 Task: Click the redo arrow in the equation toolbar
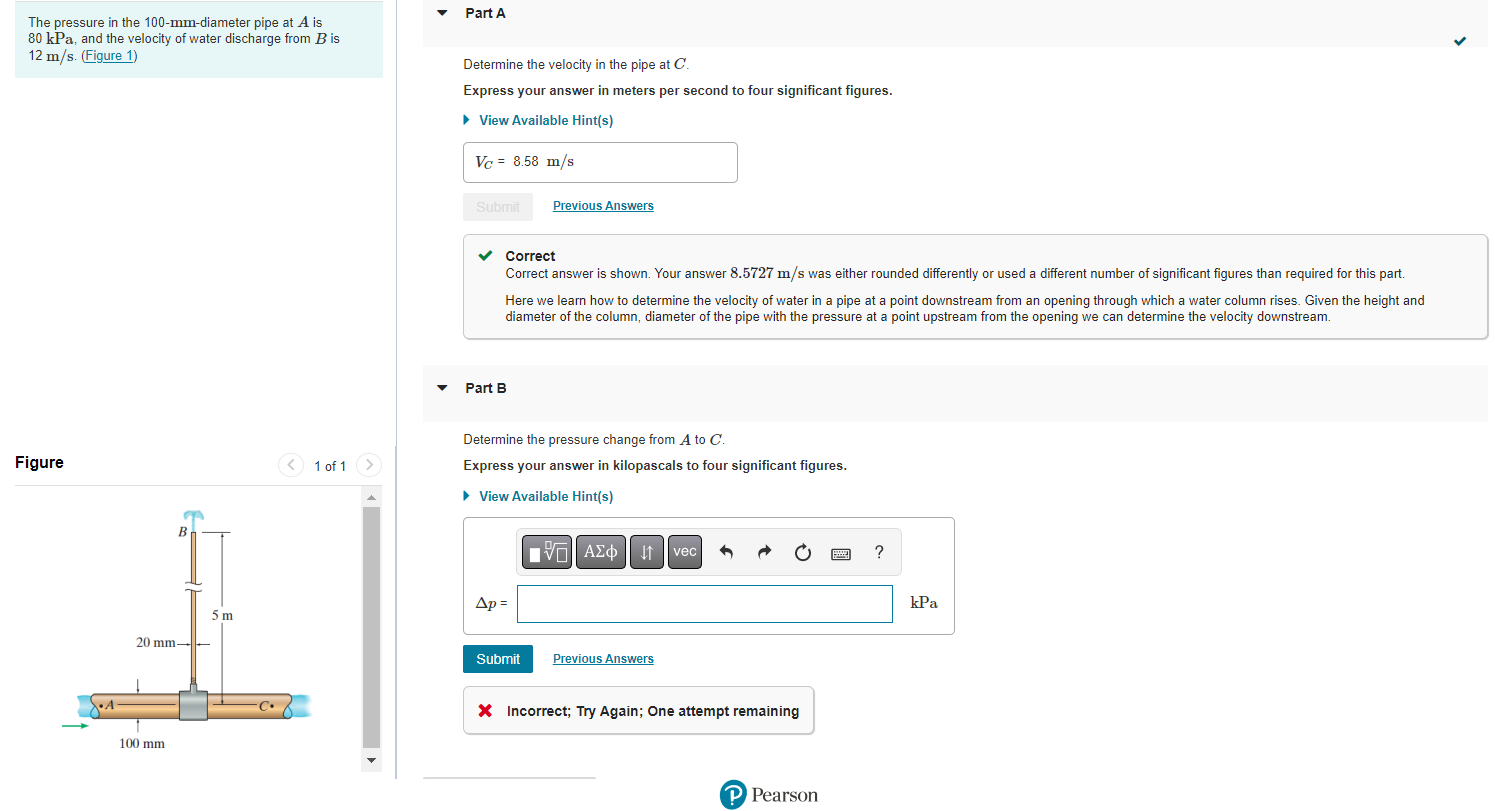(763, 551)
